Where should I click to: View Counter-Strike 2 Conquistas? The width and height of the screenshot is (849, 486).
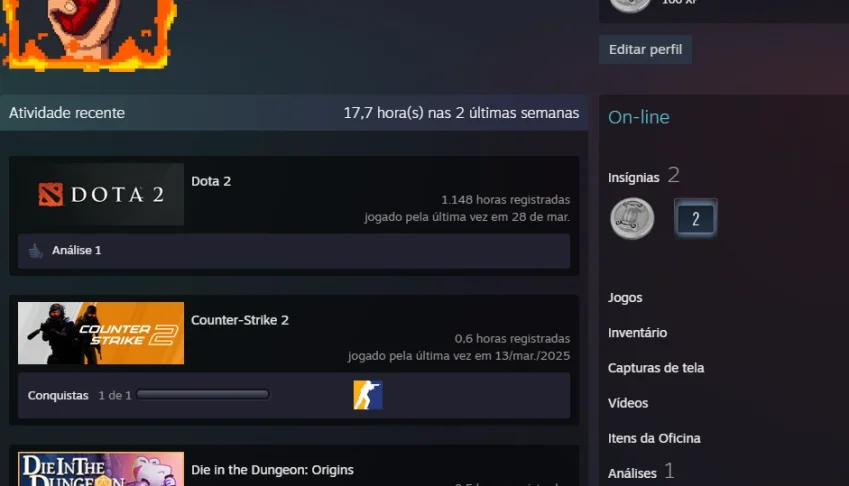coord(58,396)
